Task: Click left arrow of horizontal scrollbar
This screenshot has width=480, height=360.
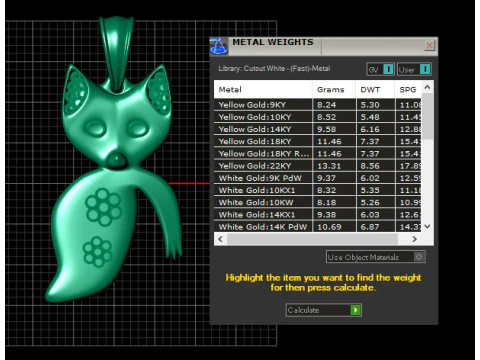Action: (220, 239)
